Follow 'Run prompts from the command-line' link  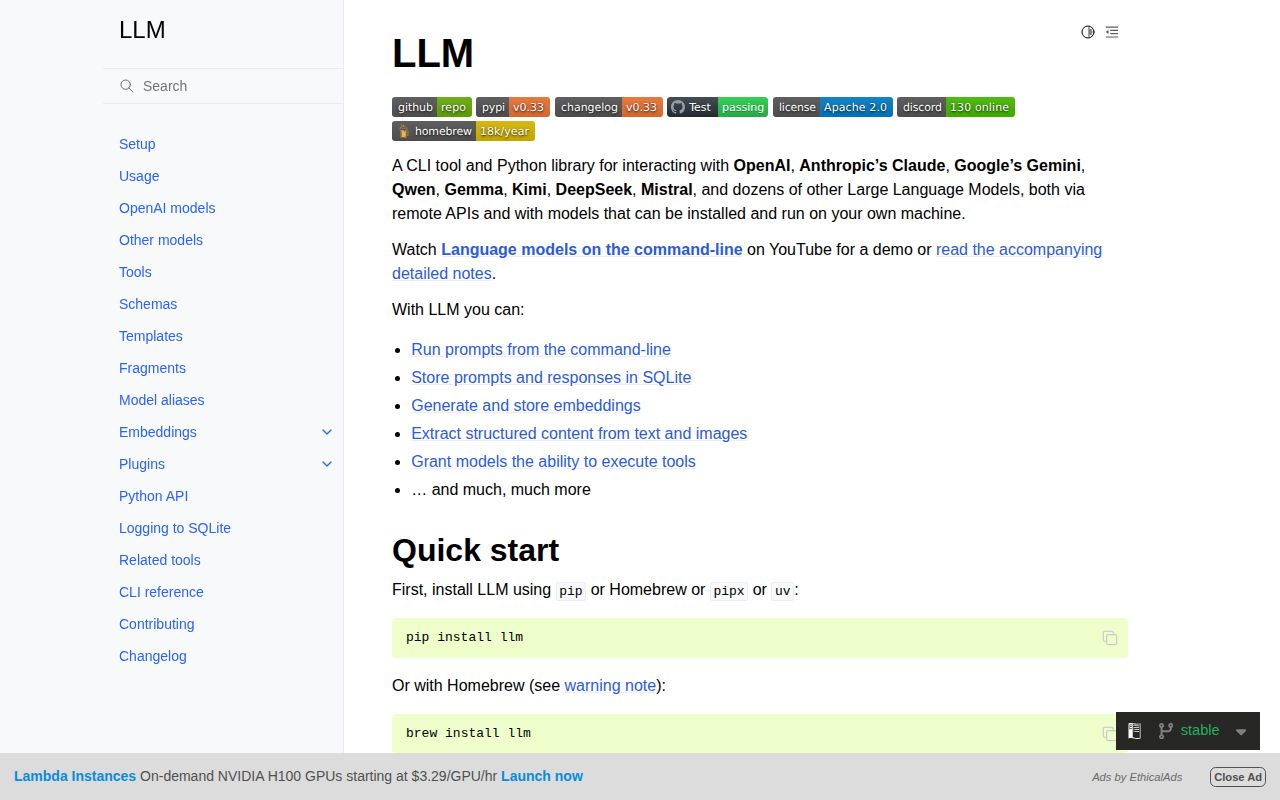(x=541, y=350)
